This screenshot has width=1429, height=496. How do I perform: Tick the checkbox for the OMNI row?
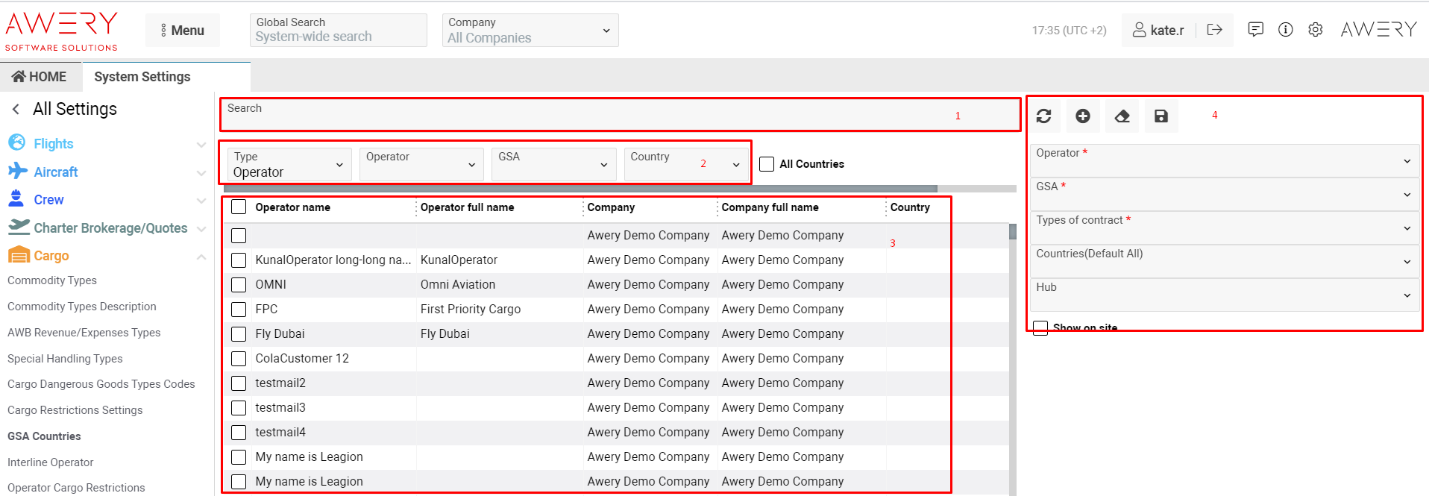pos(239,285)
